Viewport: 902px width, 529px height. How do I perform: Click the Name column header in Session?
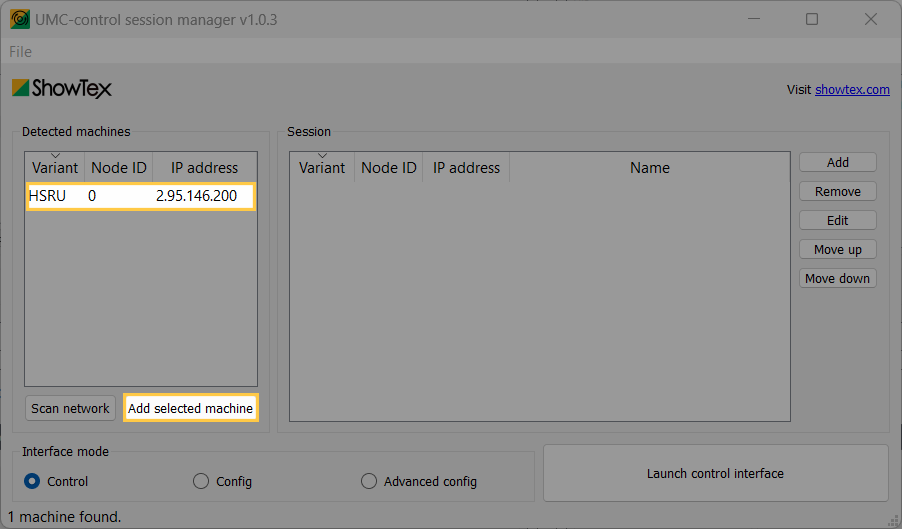(x=649, y=167)
